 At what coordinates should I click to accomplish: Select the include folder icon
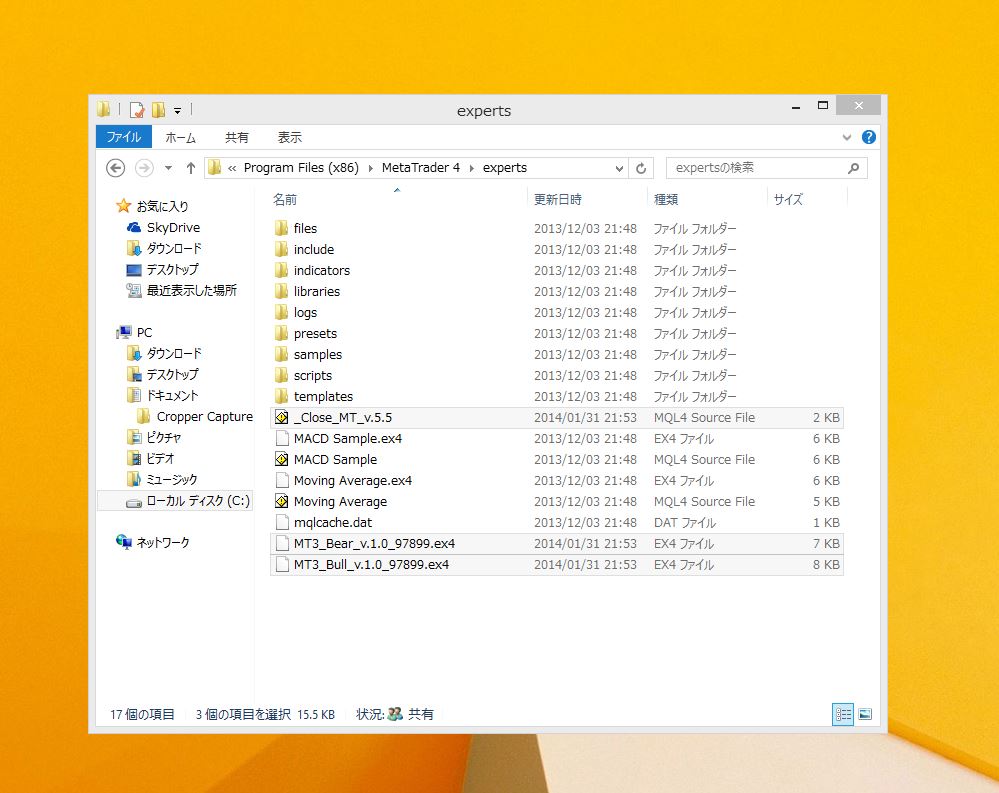(282, 249)
